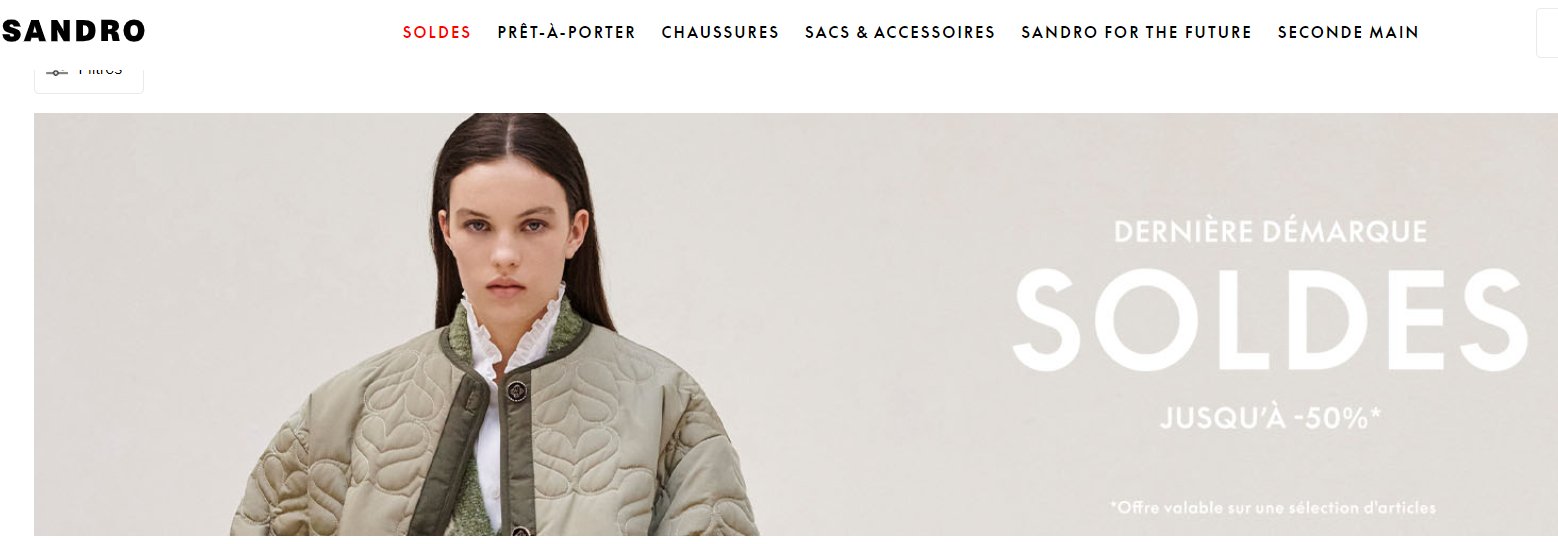Open SANDRO FOR THE FUTURE section
Viewport: 1558px width, 544px height.
point(1136,32)
